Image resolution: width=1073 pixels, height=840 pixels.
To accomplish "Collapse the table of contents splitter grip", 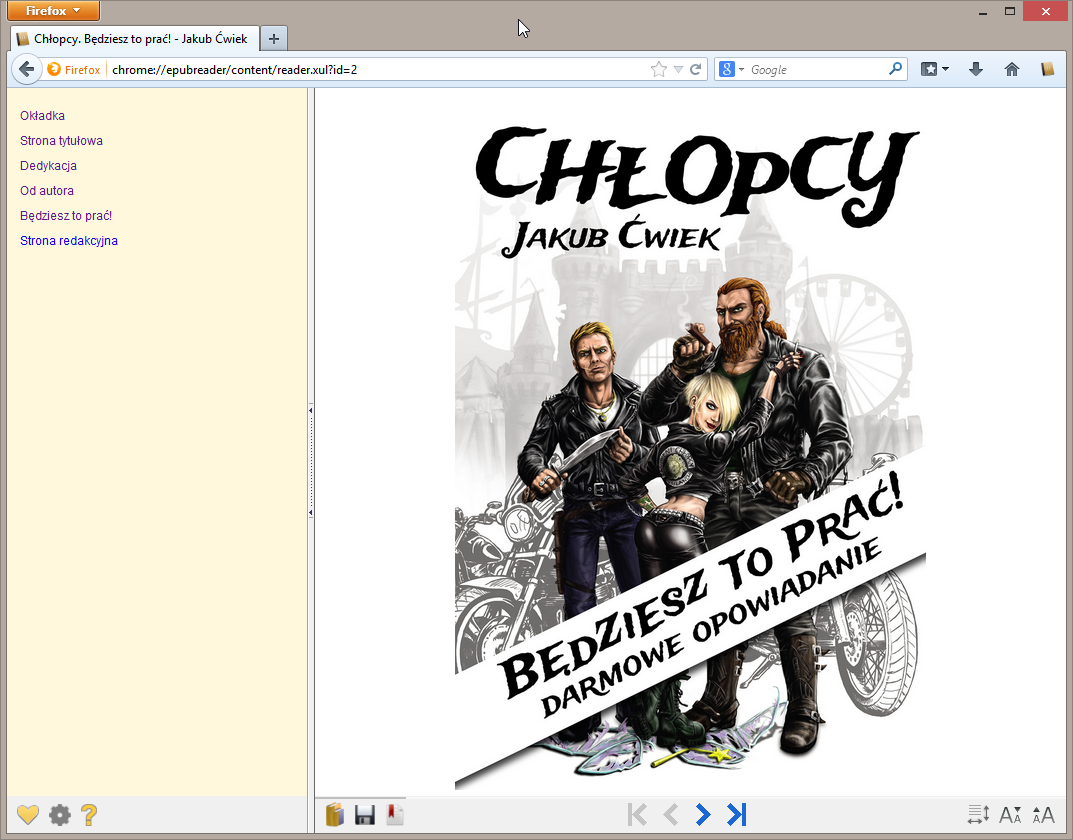I will [x=311, y=461].
